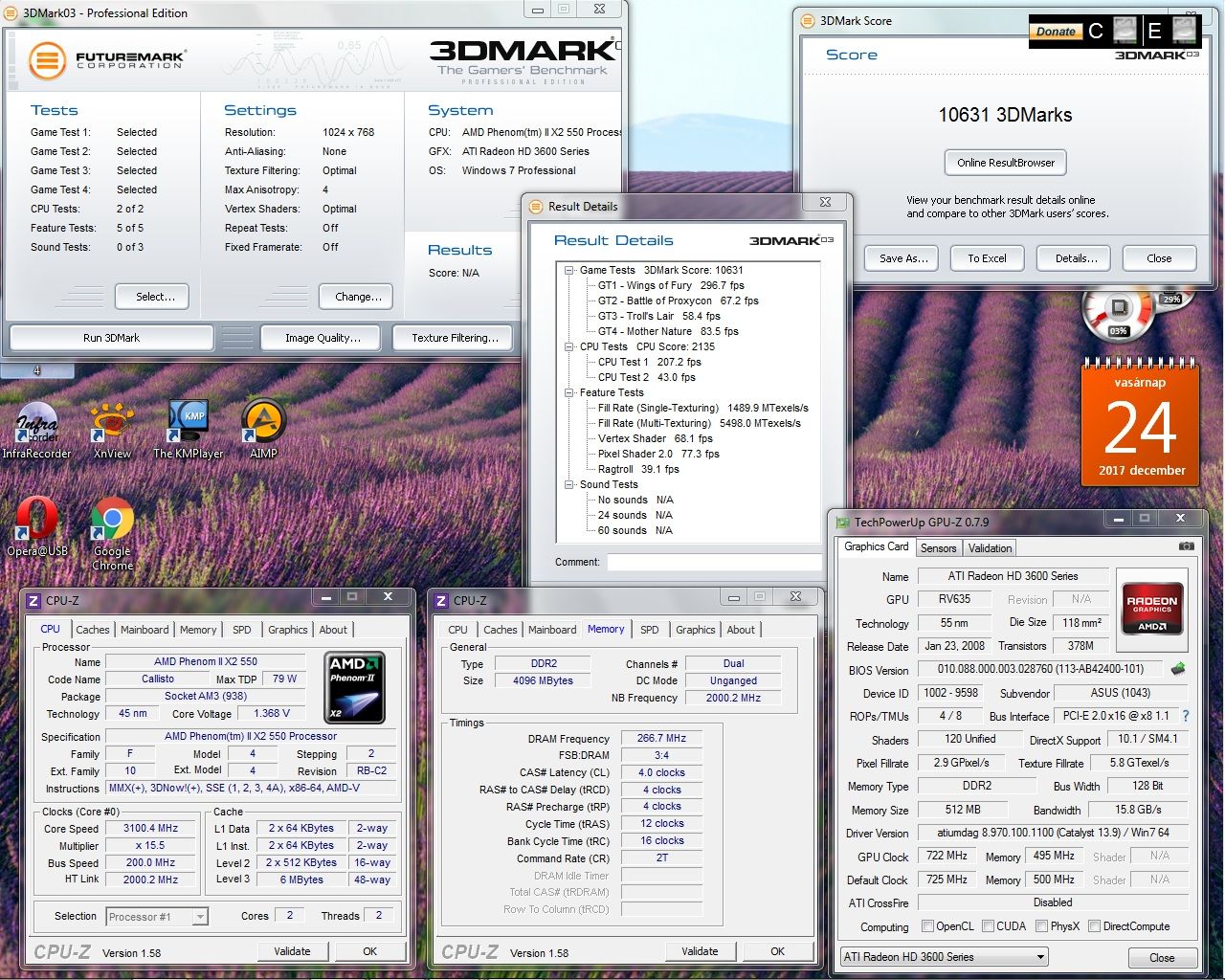Click CPU-Z icon in left window title bar
Image resolution: width=1225 pixels, height=980 pixels.
tap(33, 601)
